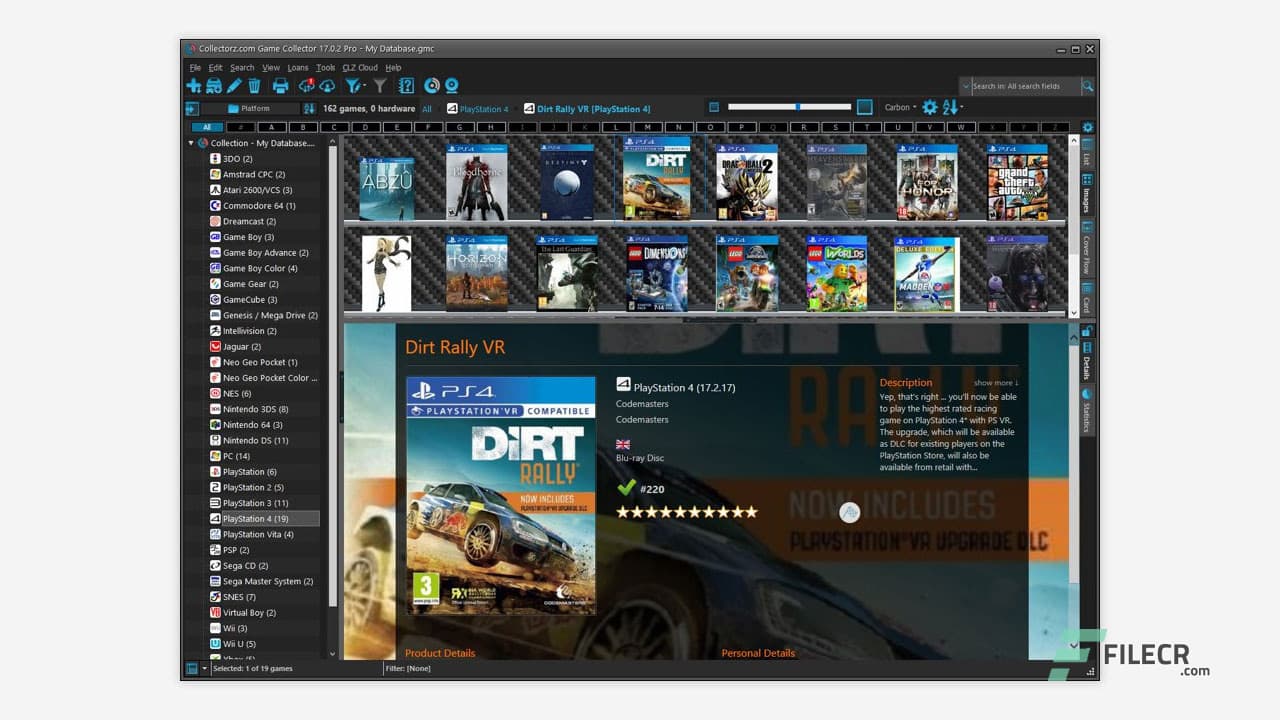Open the alphabetical sort dropdown arrow
Viewport: 1280px width, 720px height.
pyautogui.click(x=962, y=107)
